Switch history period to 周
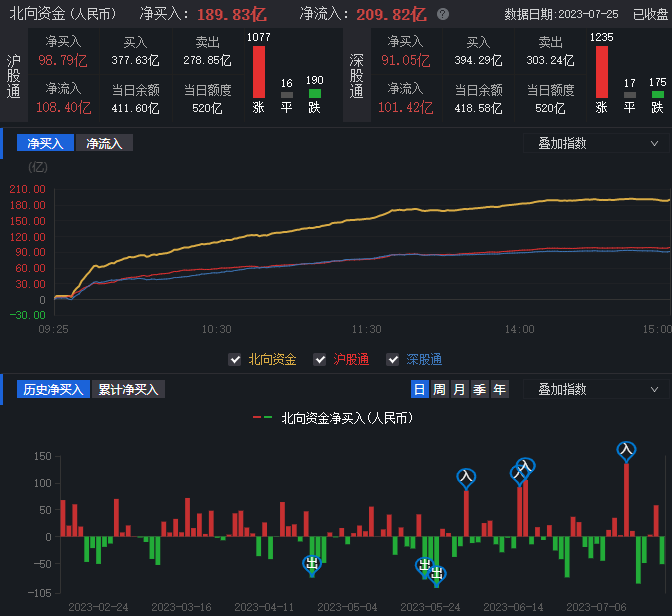The height and width of the screenshot is (616, 672). point(439,389)
